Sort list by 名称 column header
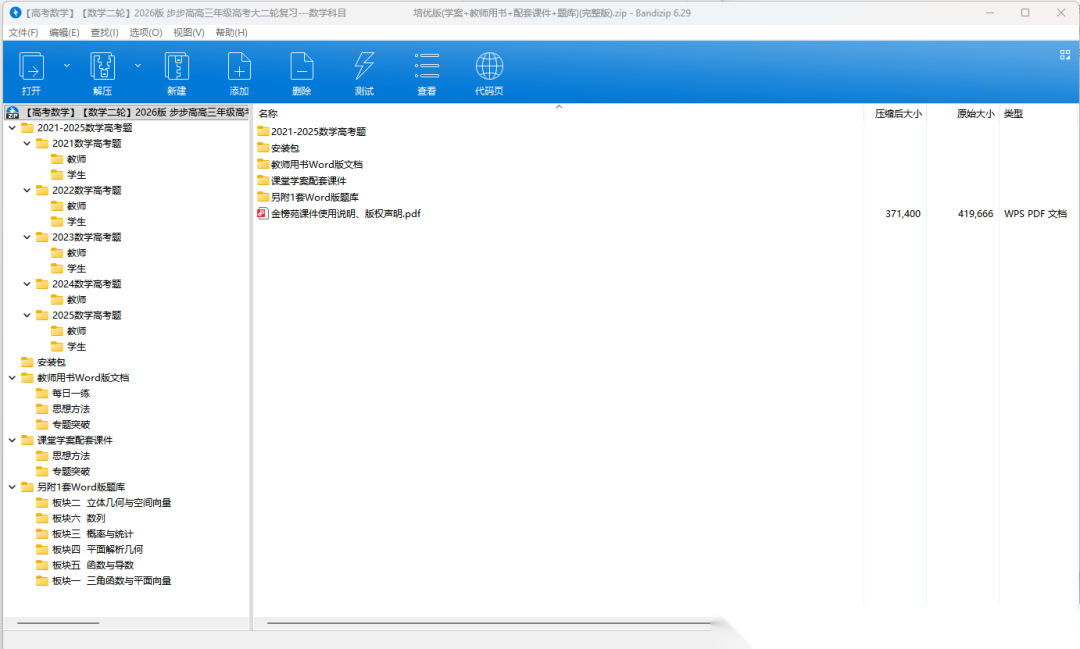 coord(268,114)
